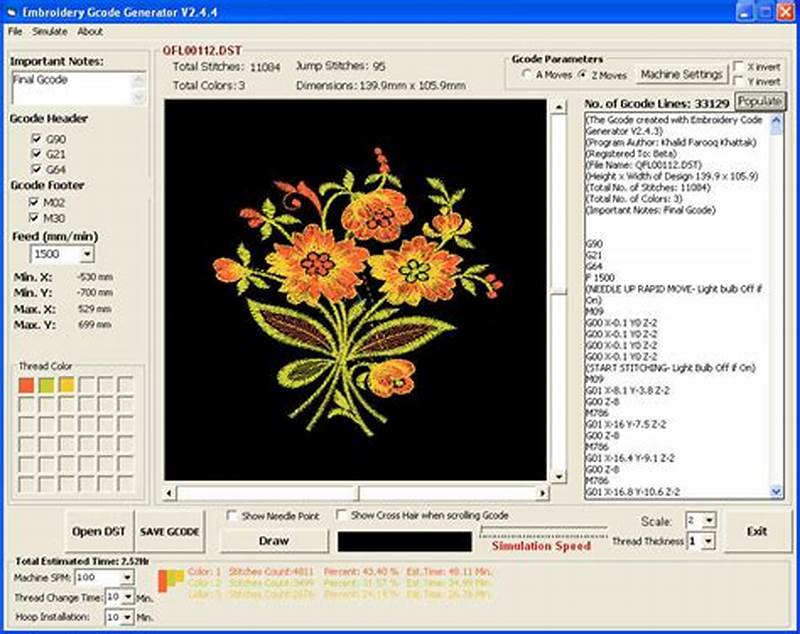This screenshot has height=634, width=800.
Task: Open the Feed mm/min dropdown
Action: pos(86,254)
